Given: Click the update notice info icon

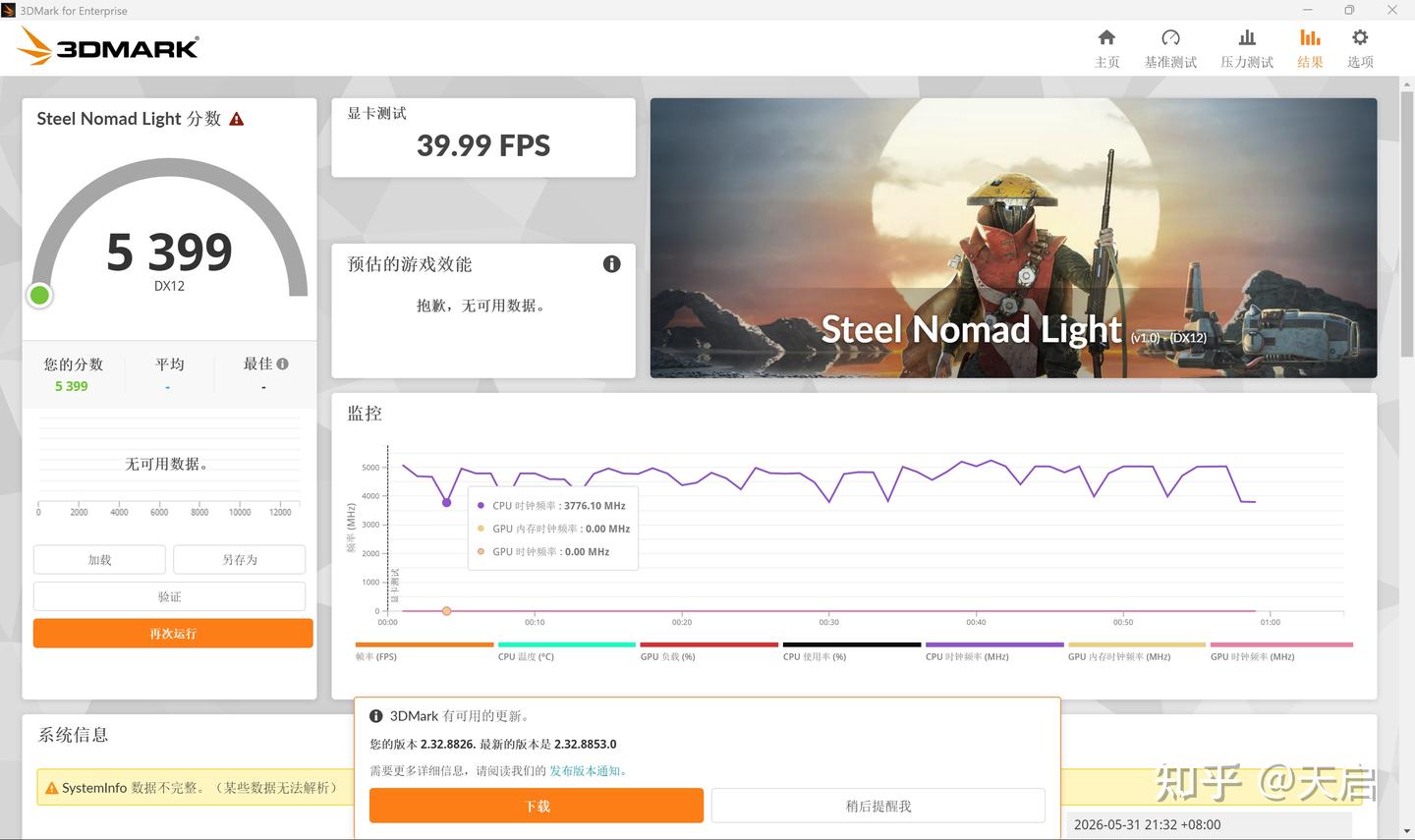Looking at the screenshot, I should click(375, 716).
